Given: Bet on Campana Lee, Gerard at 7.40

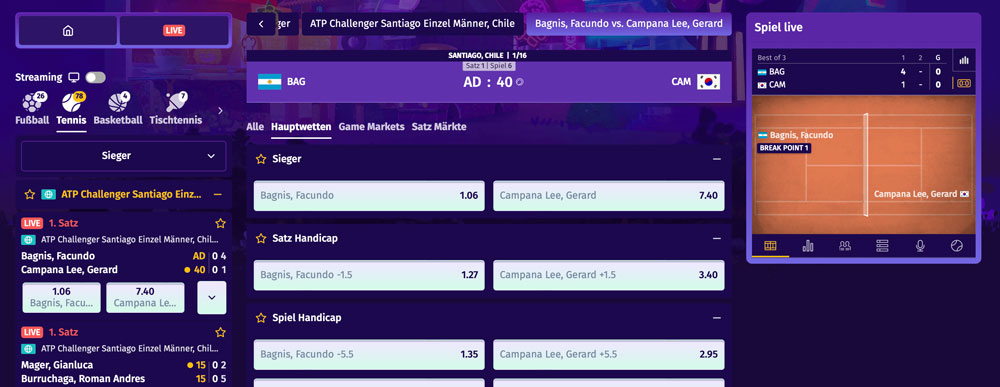Looking at the screenshot, I should point(608,196).
